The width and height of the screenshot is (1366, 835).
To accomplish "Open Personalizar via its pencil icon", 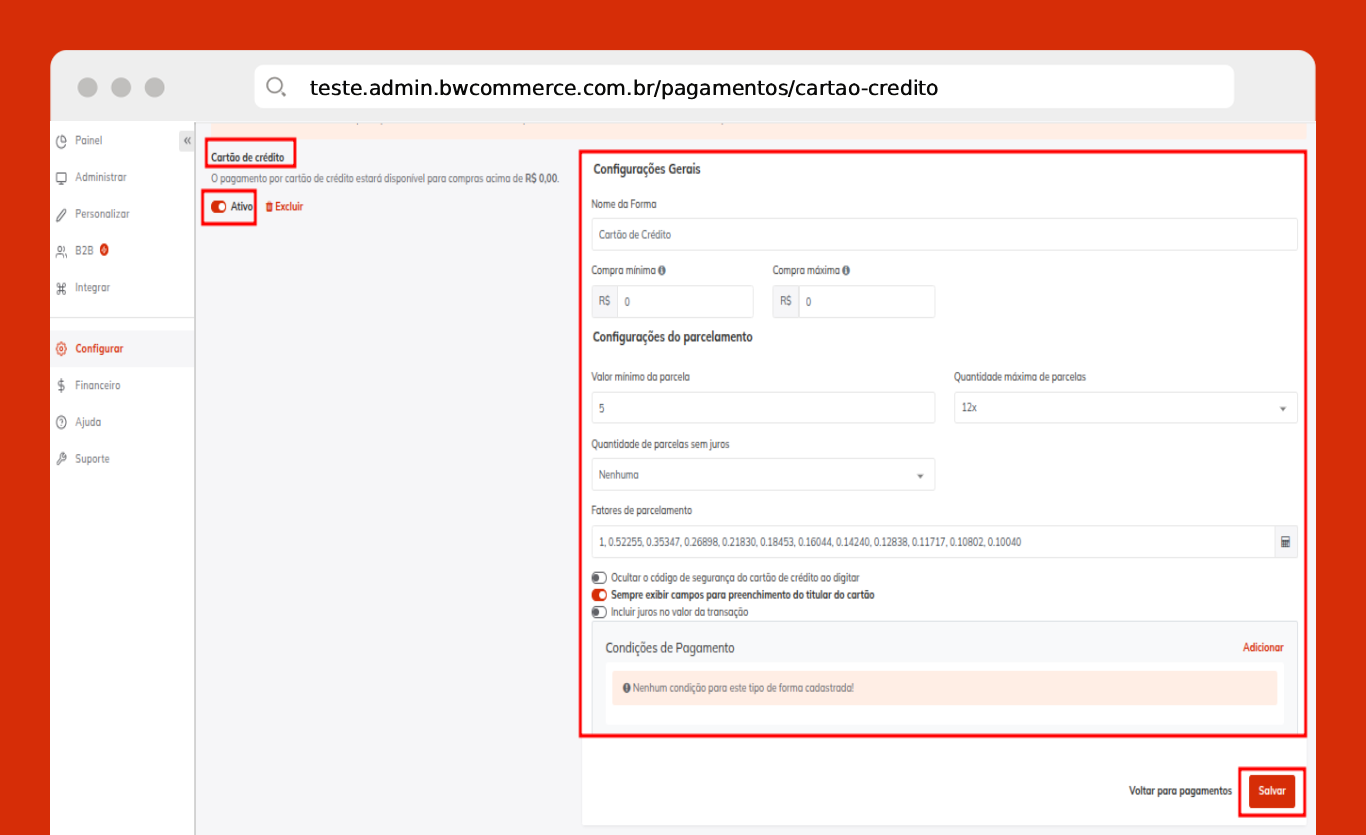I will point(62,214).
